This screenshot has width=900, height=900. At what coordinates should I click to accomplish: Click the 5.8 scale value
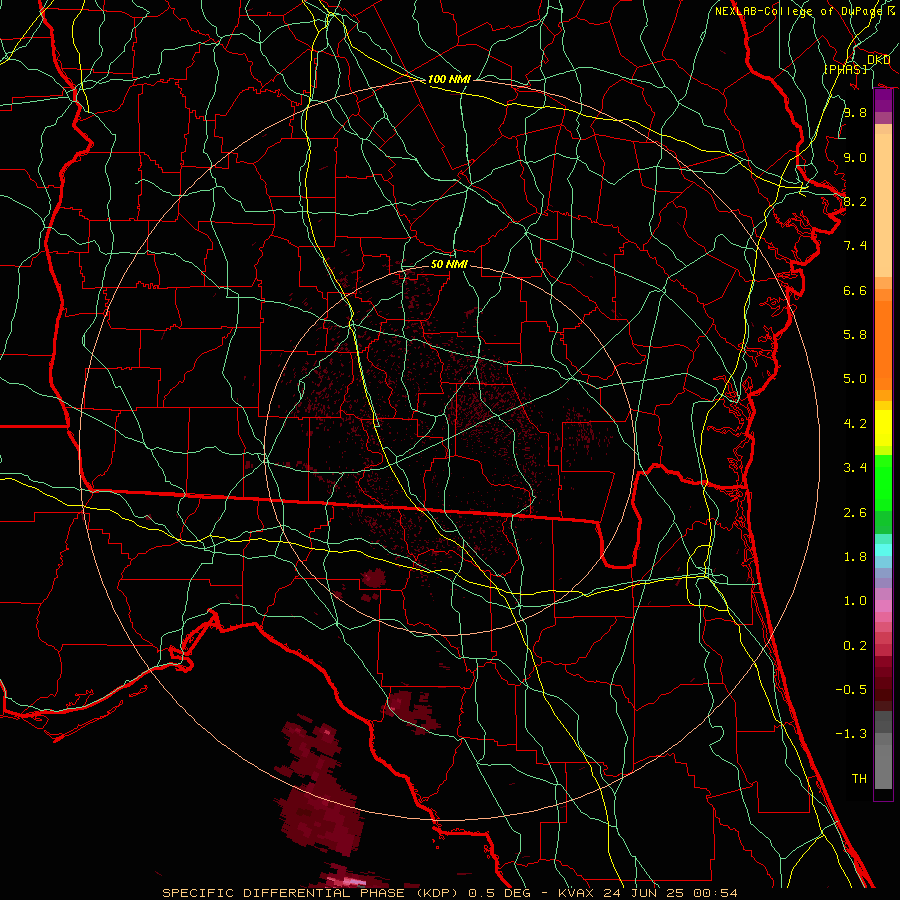pos(855,335)
